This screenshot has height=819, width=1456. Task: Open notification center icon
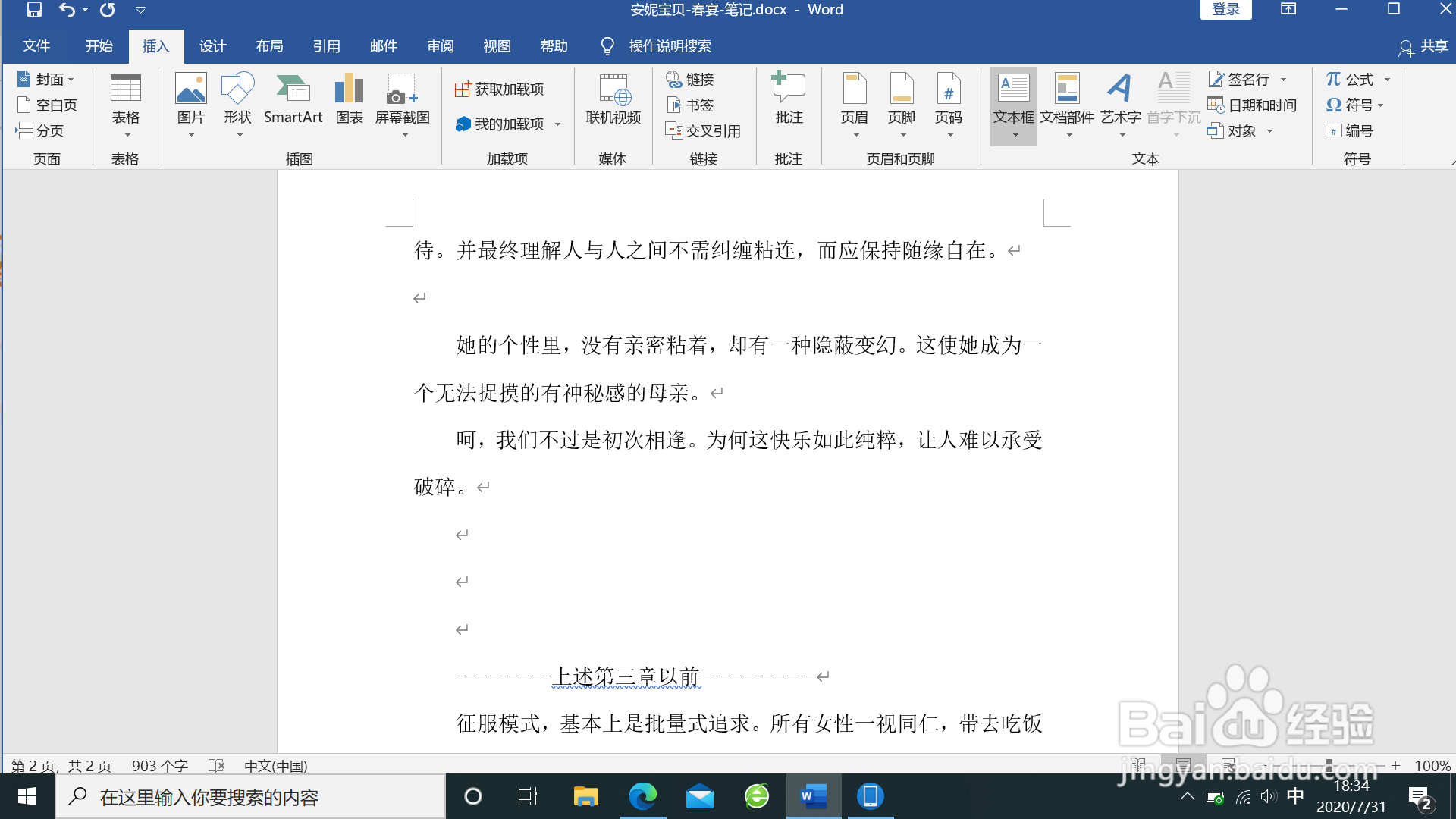(1420, 798)
